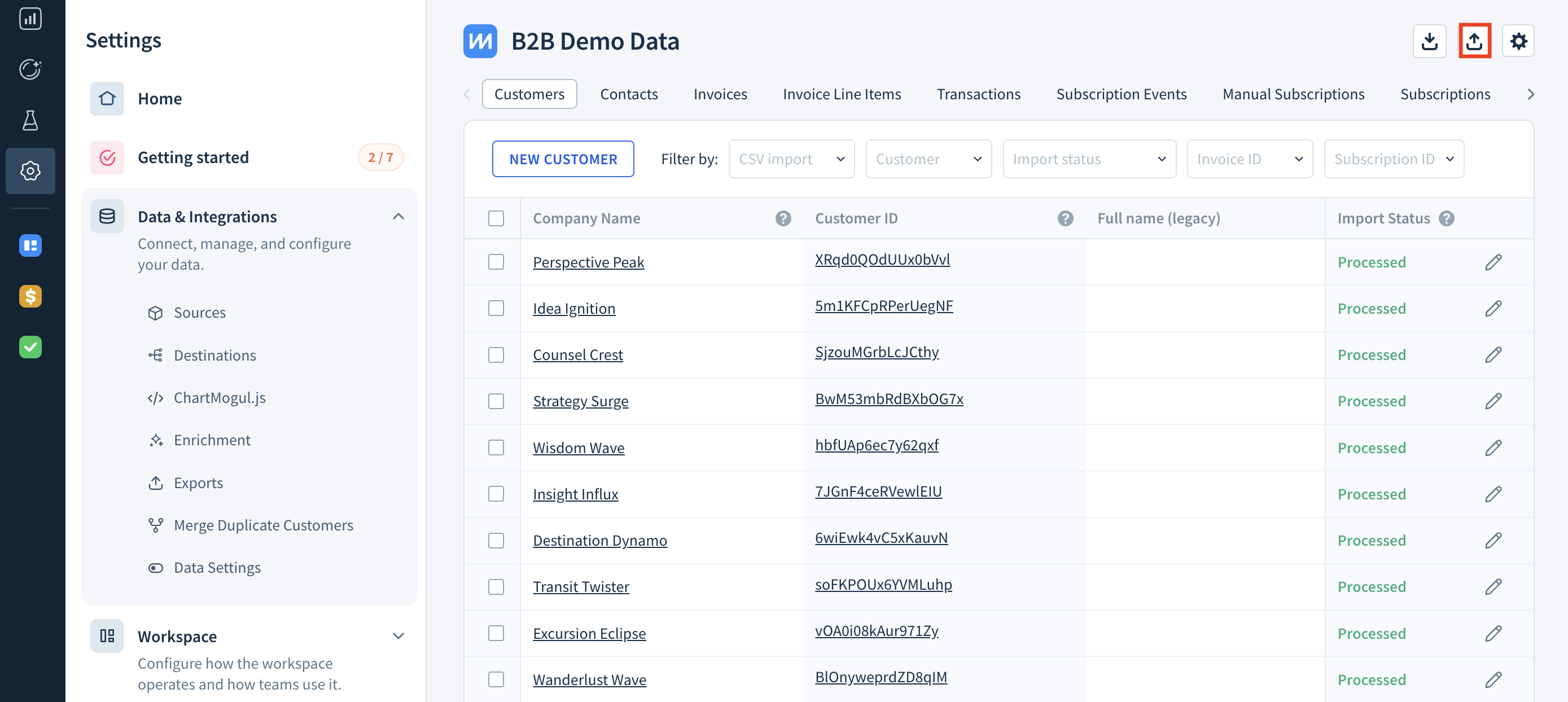Open the data source gear settings icon
The height and width of the screenshot is (702, 1568).
point(1517,41)
